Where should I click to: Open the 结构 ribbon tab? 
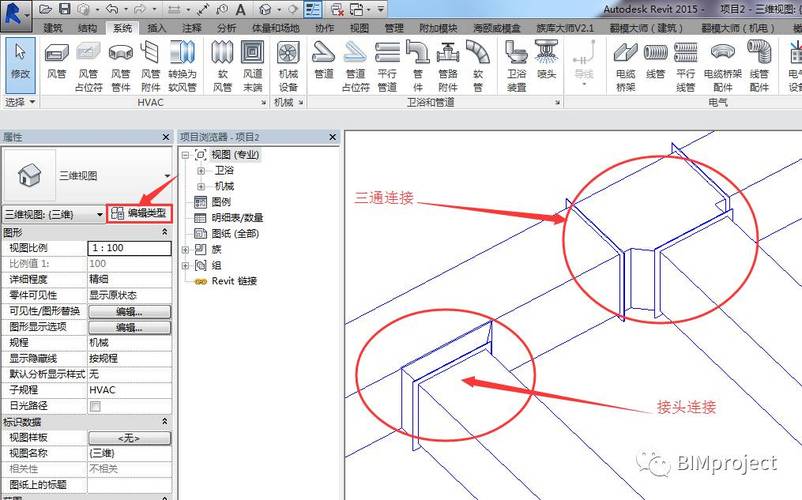pos(87,28)
